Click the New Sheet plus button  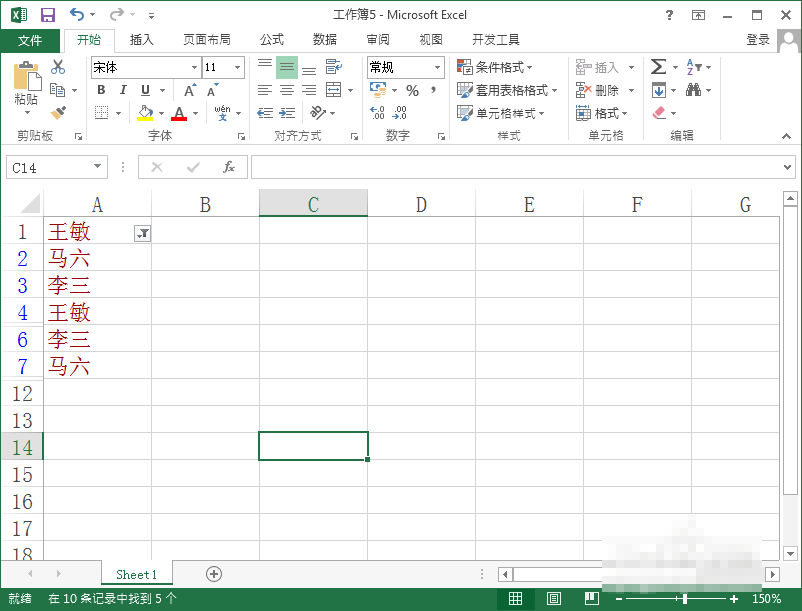[213, 574]
